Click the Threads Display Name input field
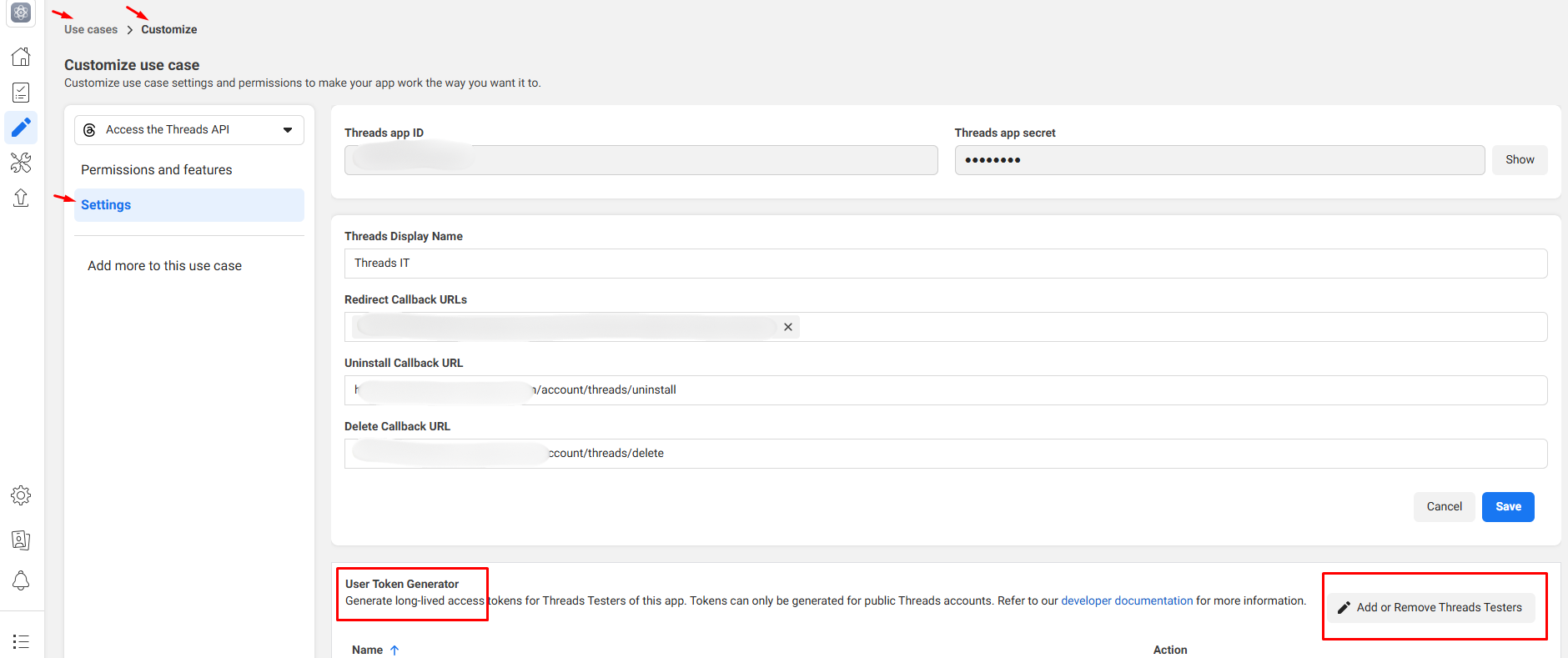This screenshot has width=1568, height=658. pyautogui.click(x=945, y=264)
